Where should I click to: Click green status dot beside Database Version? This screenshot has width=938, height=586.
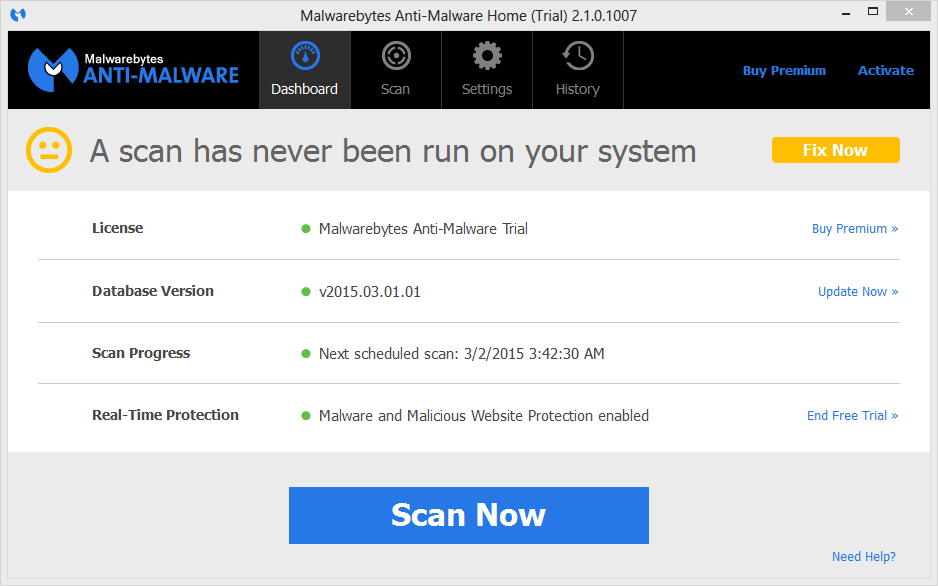point(306,292)
